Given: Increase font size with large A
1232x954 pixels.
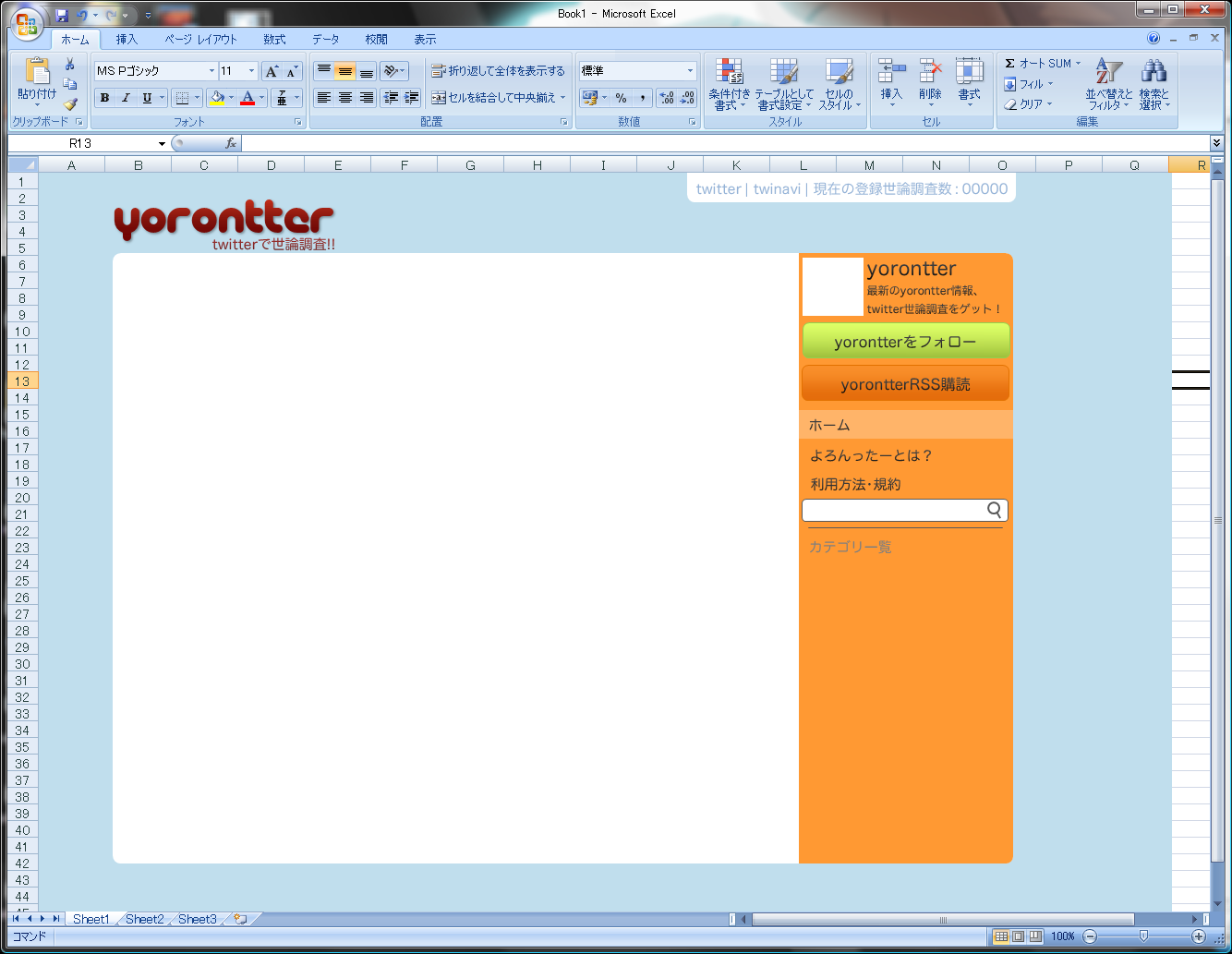Looking at the screenshot, I should pyautogui.click(x=272, y=71).
